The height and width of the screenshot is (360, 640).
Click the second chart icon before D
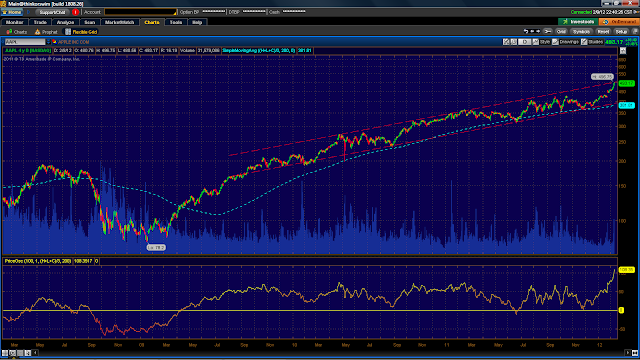[x=513, y=42]
